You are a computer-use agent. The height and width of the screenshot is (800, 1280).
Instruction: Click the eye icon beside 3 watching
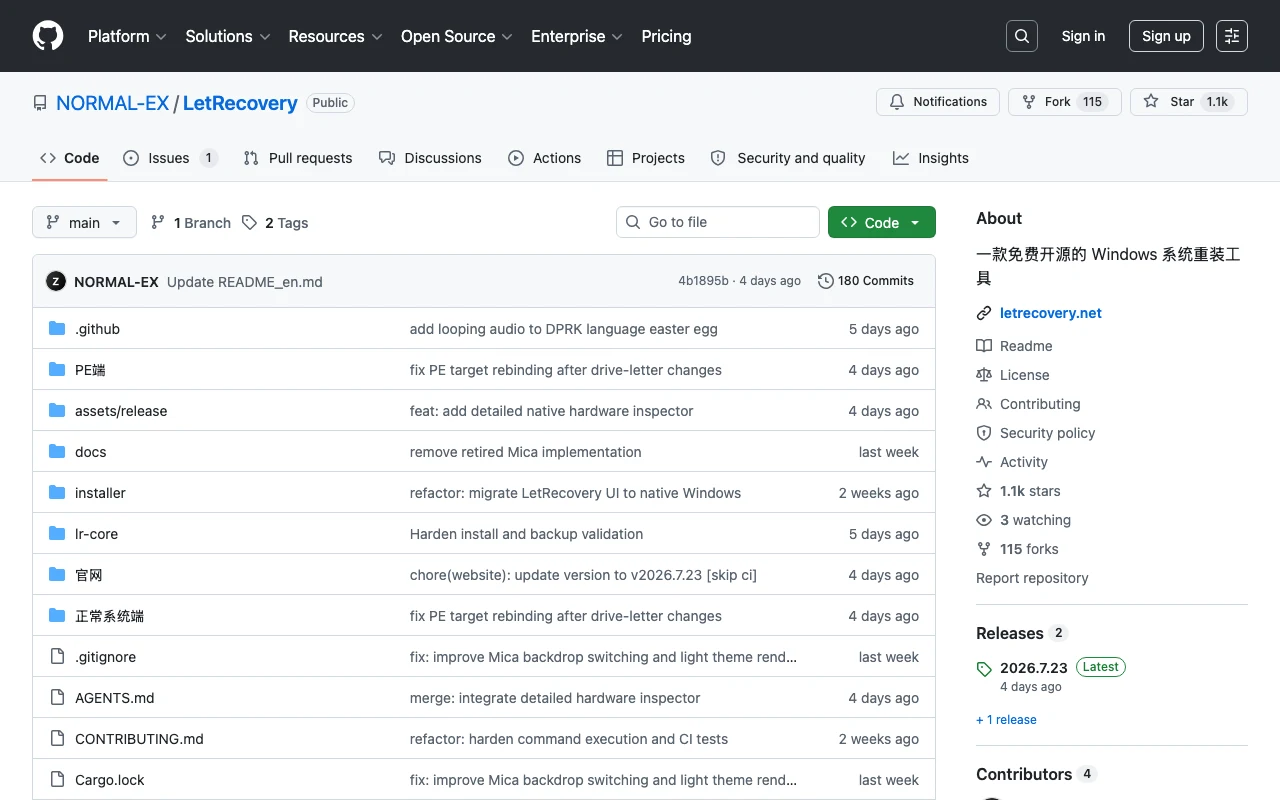984,519
